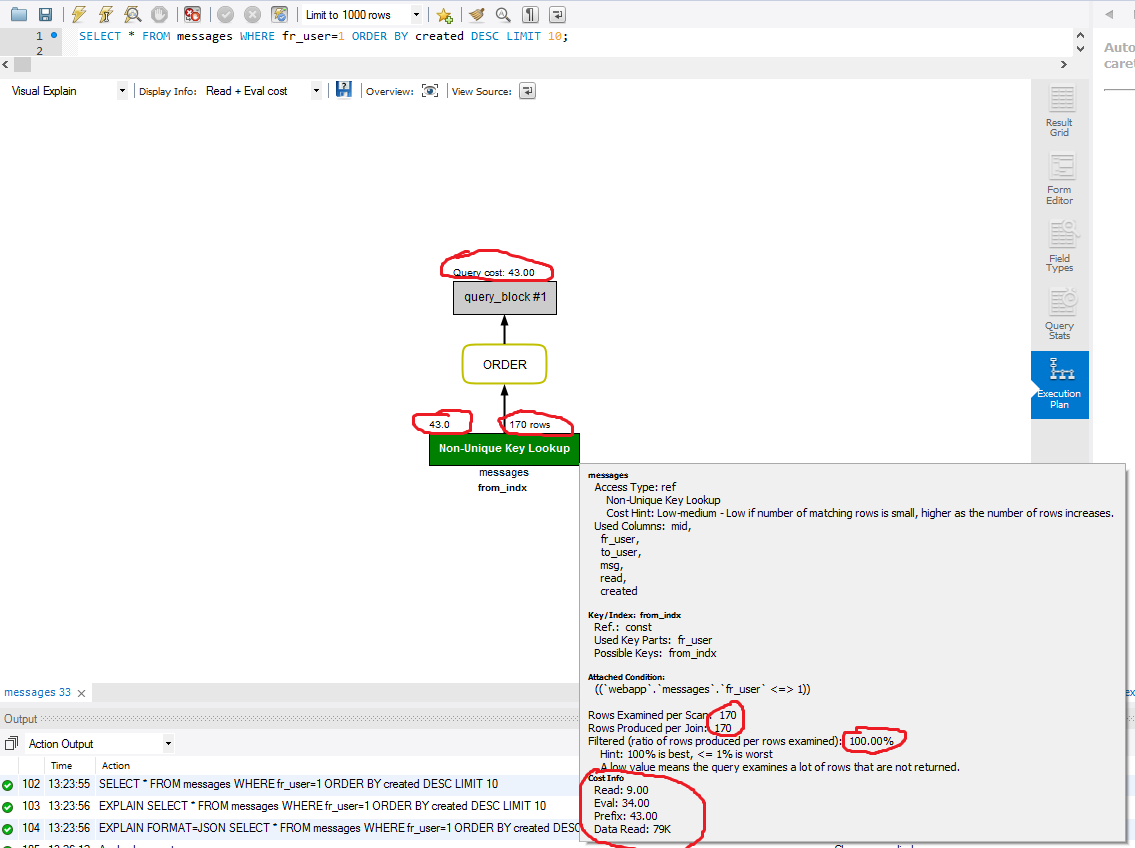Click green status icon of row 104
Viewport: 1135px width, 848px height.
tap(7, 829)
